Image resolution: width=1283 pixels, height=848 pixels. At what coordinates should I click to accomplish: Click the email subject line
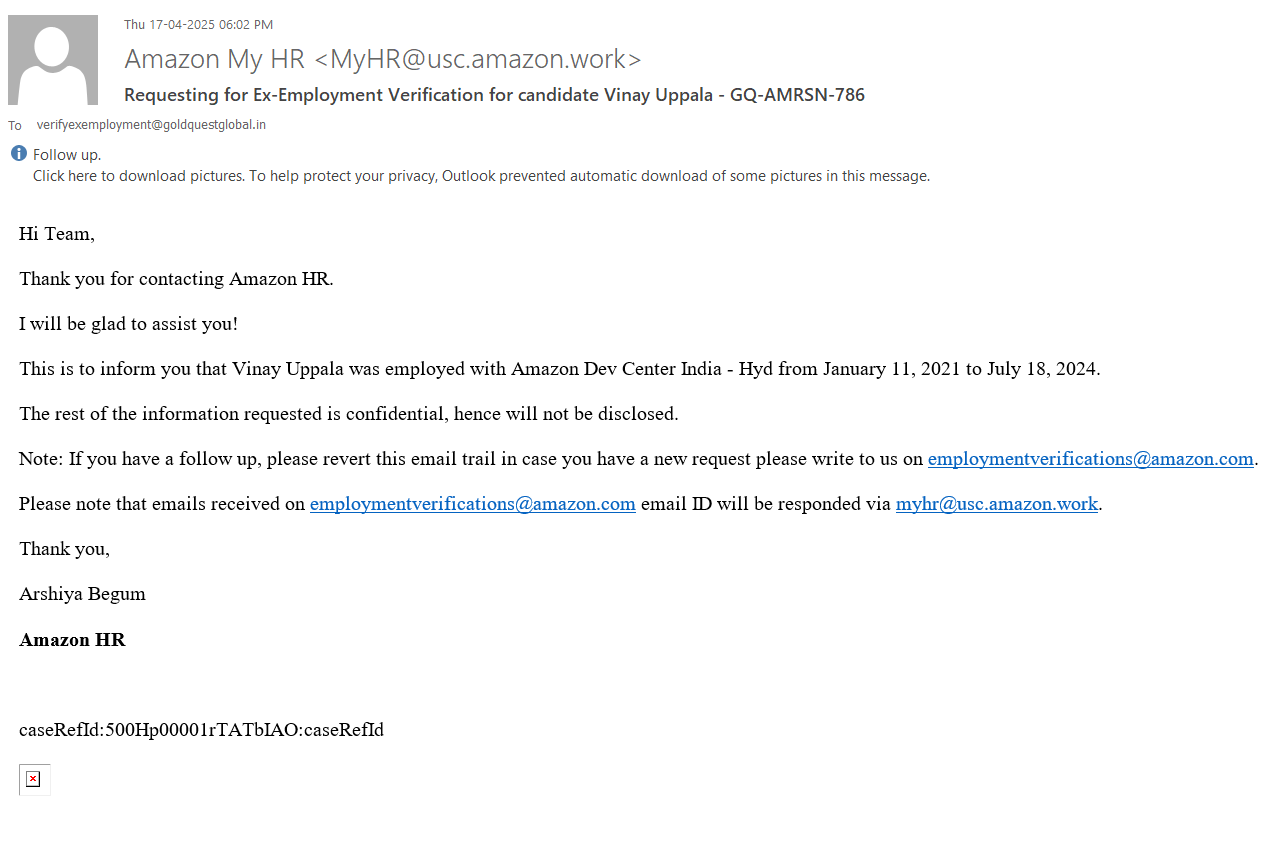pos(494,95)
